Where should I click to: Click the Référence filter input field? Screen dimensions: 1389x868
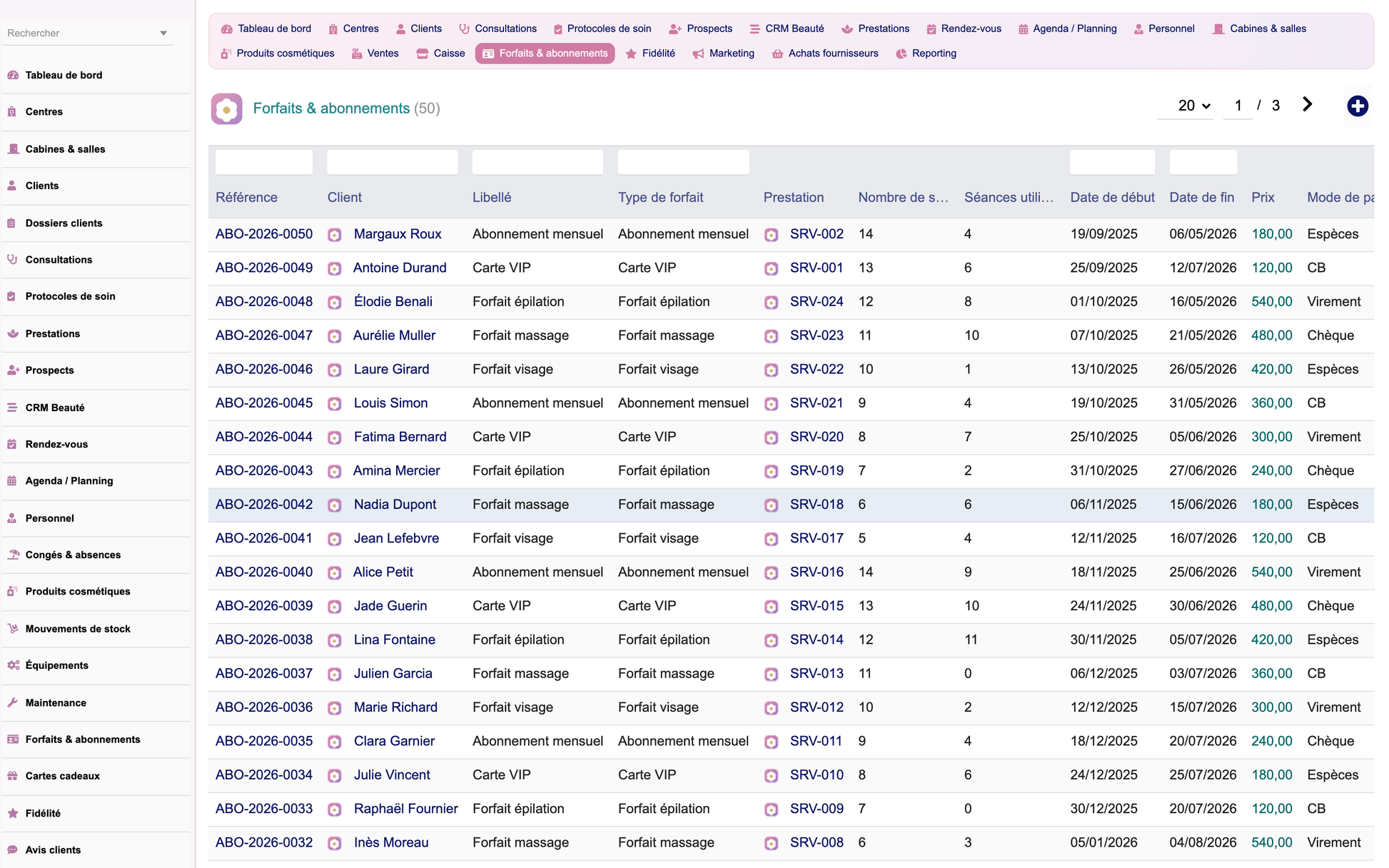pyautogui.click(x=264, y=162)
